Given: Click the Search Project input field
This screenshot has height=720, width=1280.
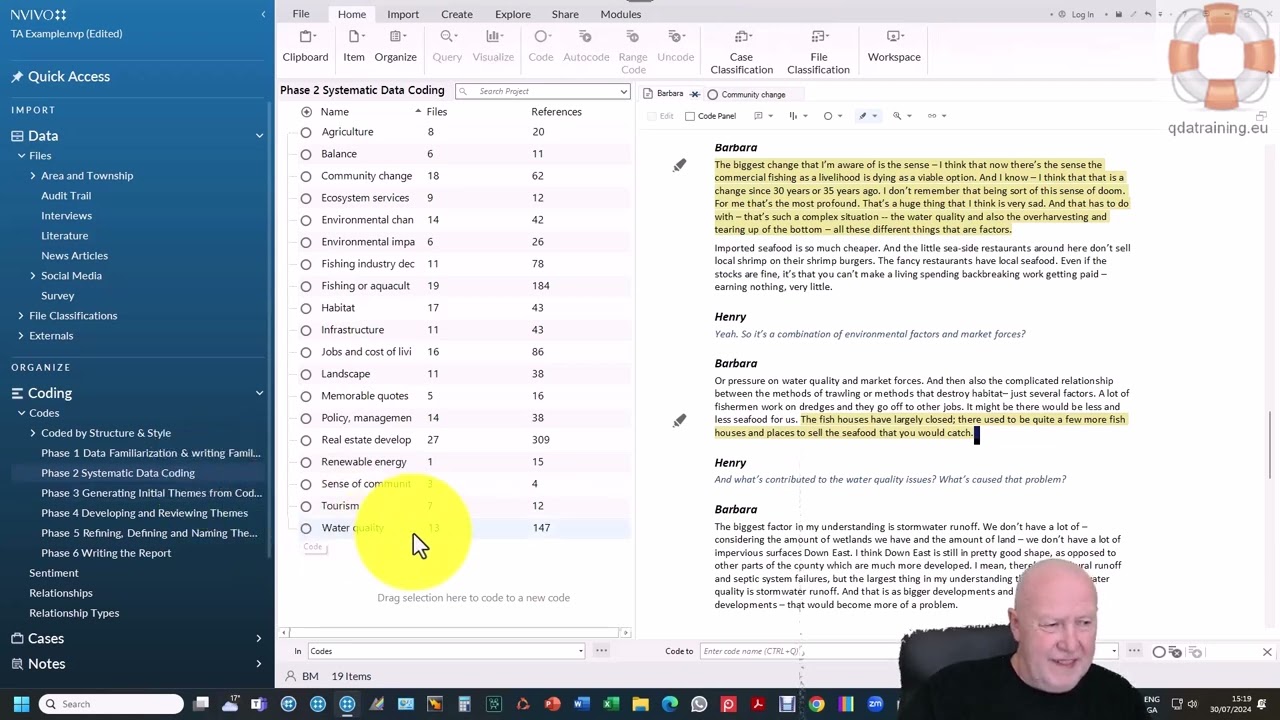Looking at the screenshot, I should point(542,91).
